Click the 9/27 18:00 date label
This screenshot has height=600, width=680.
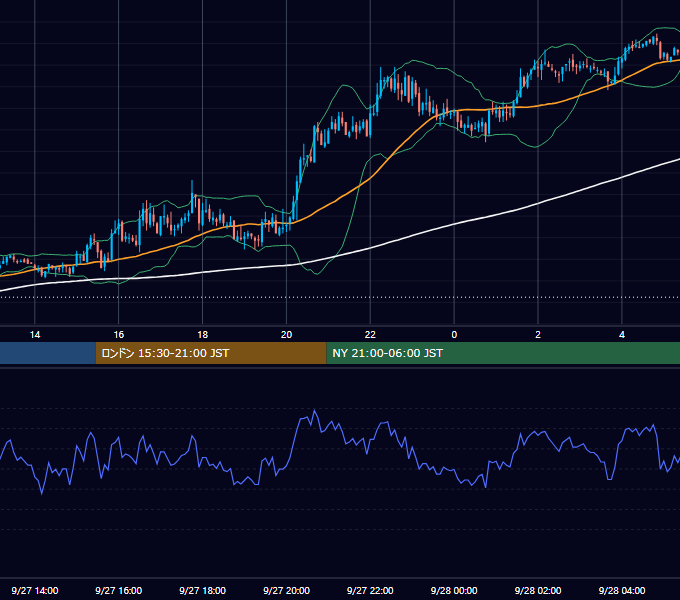[203, 590]
